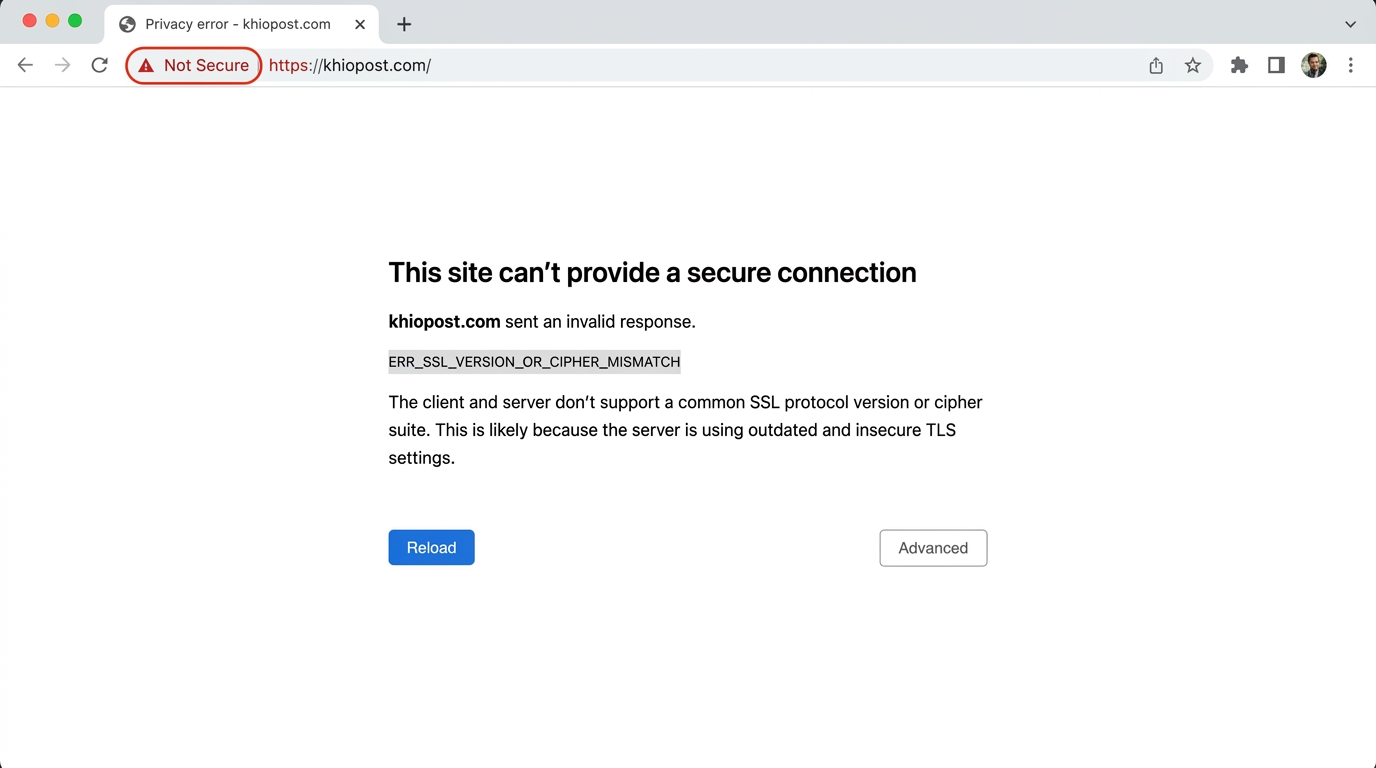1376x768 pixels.
Task: Click the globe favicon on the tab
Action: pyautogui.click(x=126, y=24)
